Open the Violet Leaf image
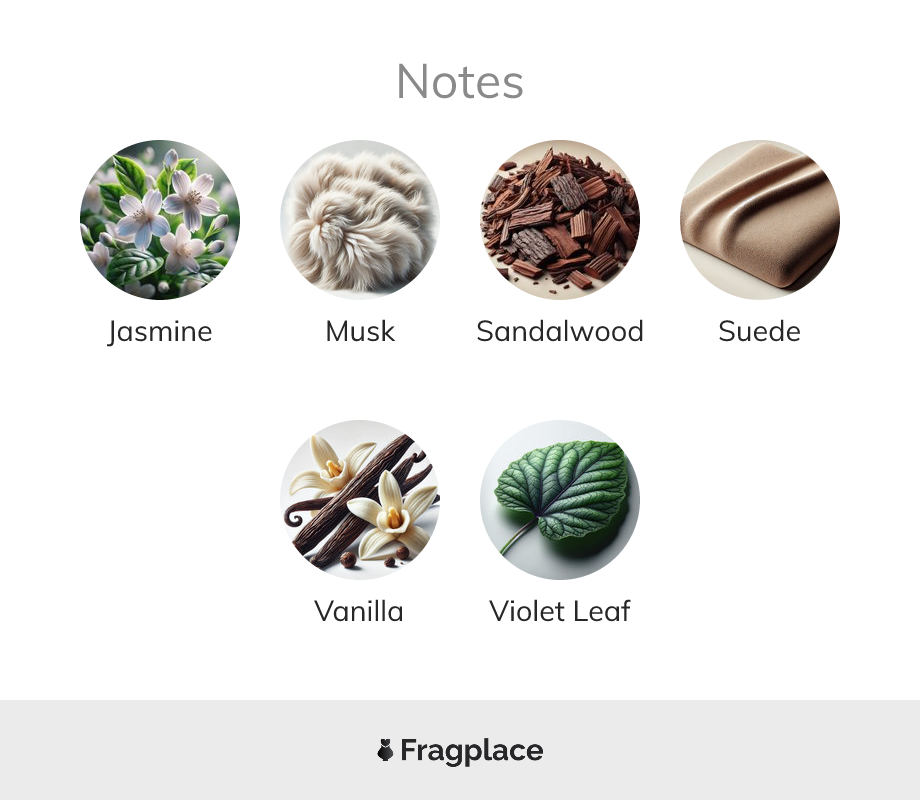The width and height of the screenshot is (920, 800). pos(560,499)
